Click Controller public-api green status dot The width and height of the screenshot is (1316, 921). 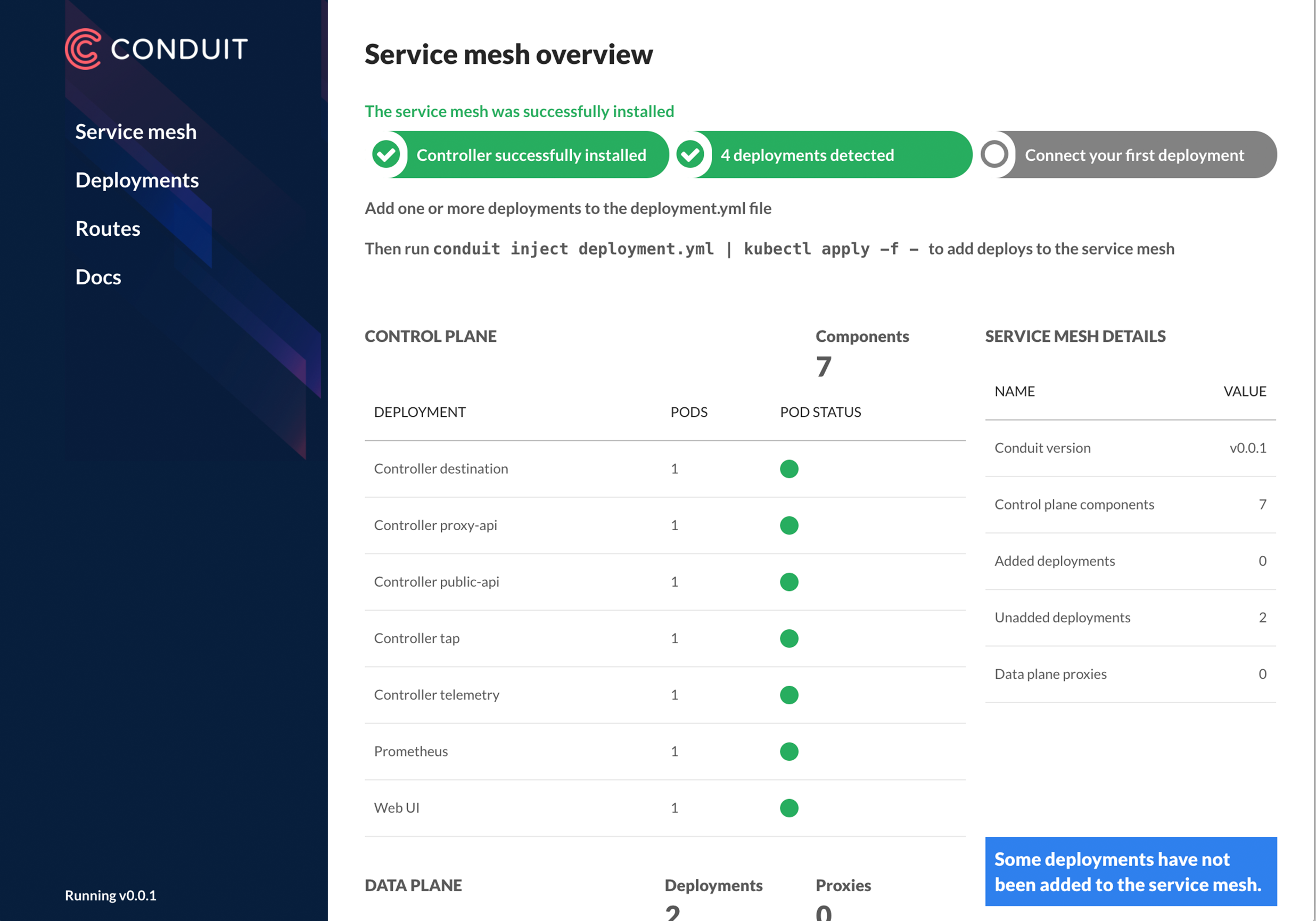click(788, 582)
